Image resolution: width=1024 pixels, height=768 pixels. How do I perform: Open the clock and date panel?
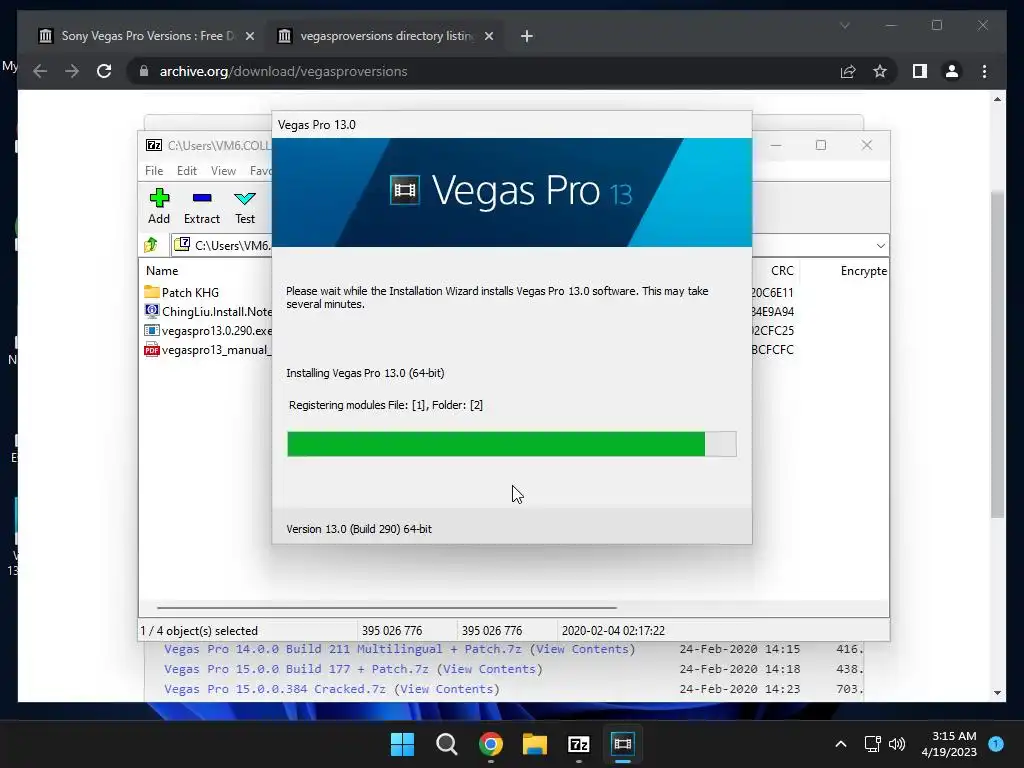pyautogui.click(x=949, y=744)
